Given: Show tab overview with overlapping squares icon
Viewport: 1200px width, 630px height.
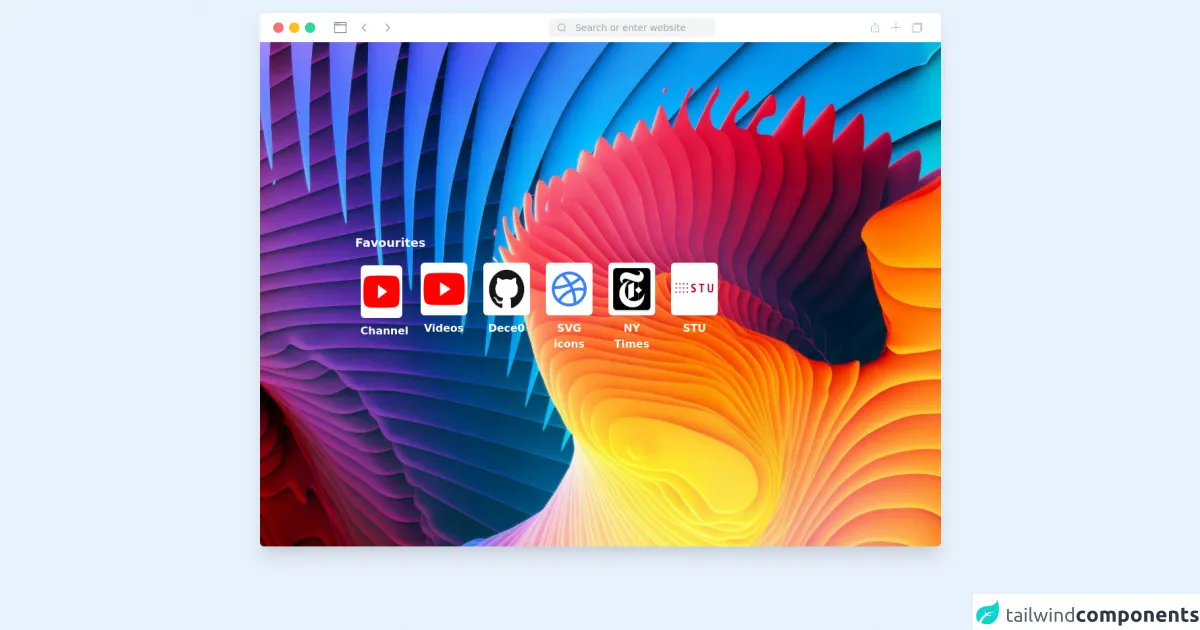Looking at the screenshot, I should pyautogui.click(x=917, y=28).
